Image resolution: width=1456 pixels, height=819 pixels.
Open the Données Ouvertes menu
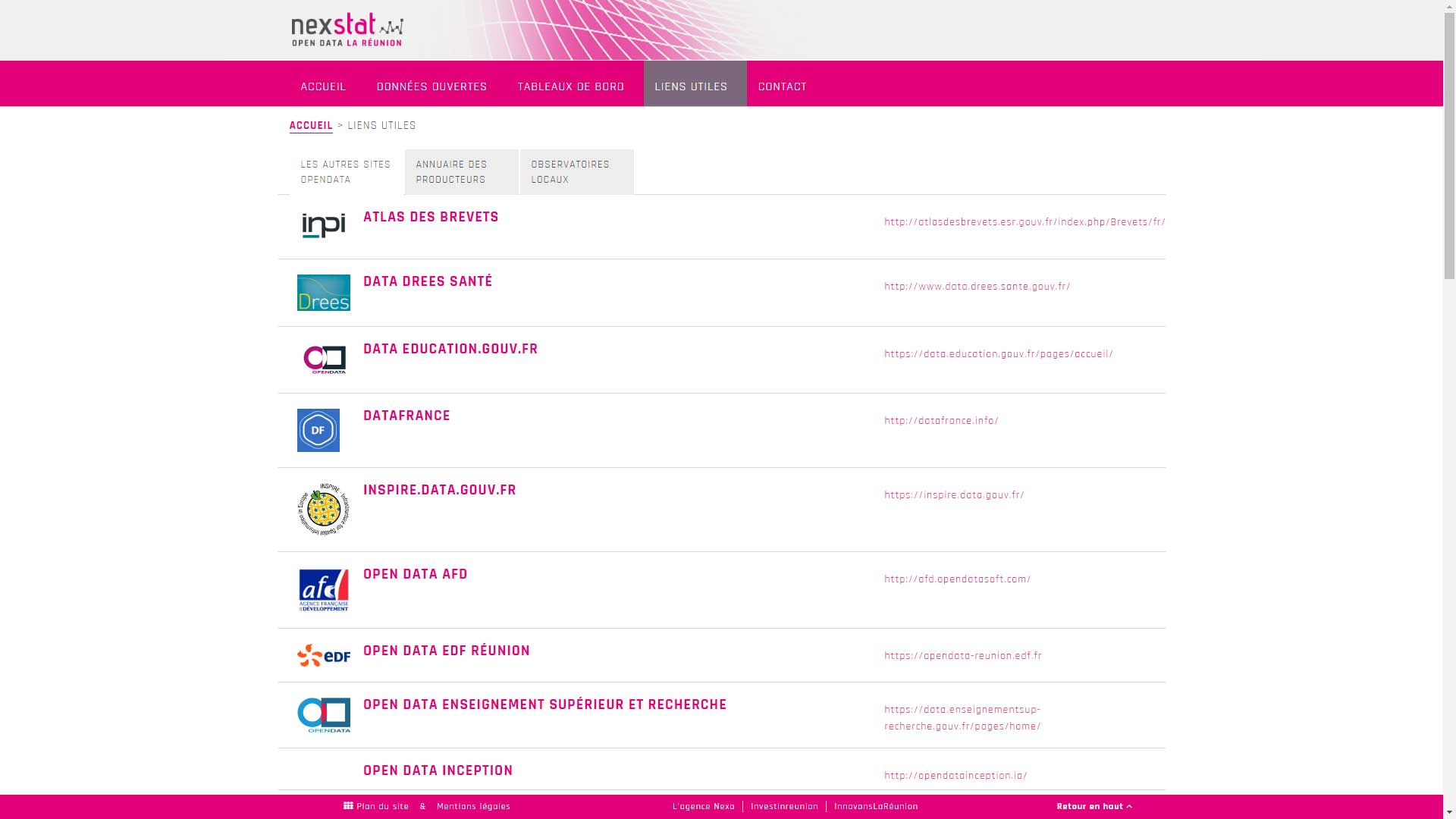point(431,86)
